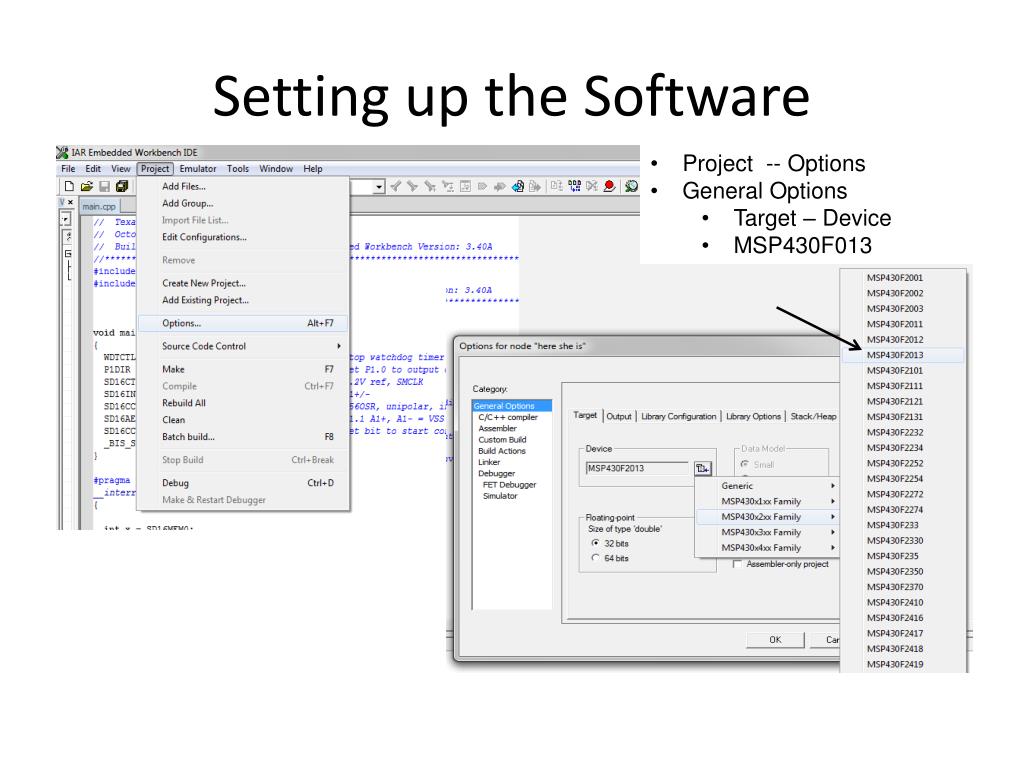Expand the Generic device submenu
Screen dimensions: 1024x768
coord(767,486)
